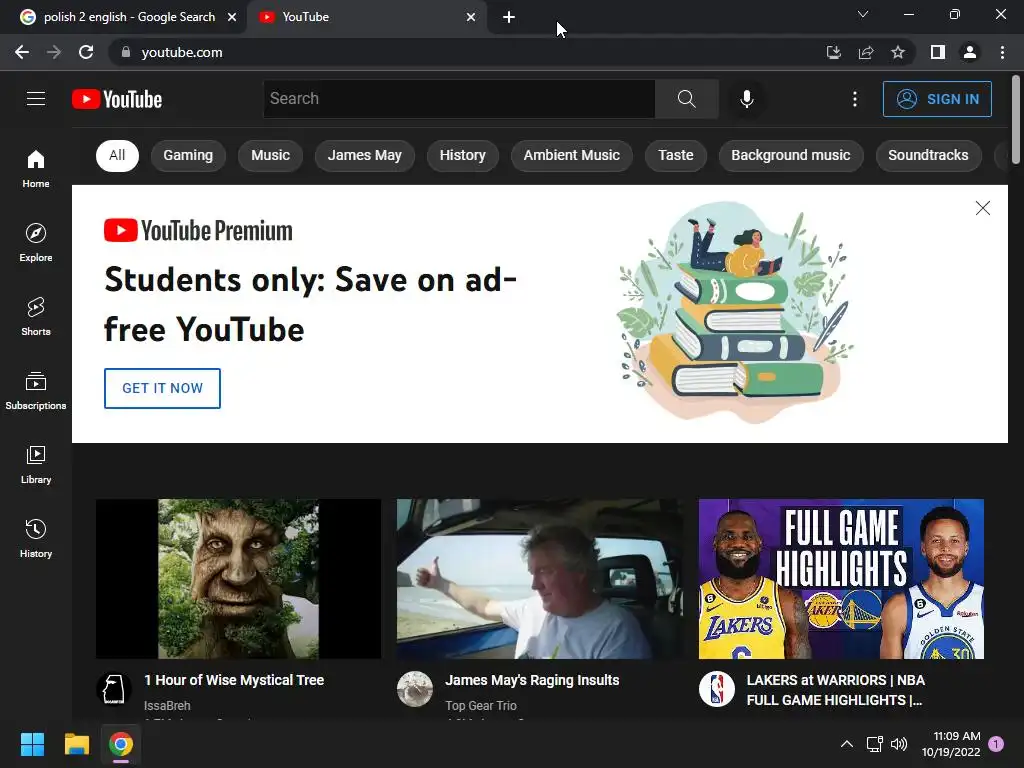
Task: Open Chrome profile icon
Action: pyautogui.click(x=970, y=52)
